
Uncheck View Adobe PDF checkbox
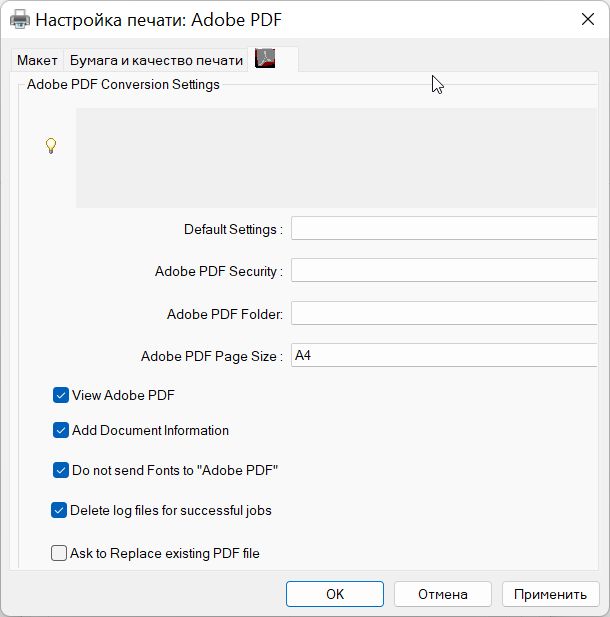(x=61, y=395)
